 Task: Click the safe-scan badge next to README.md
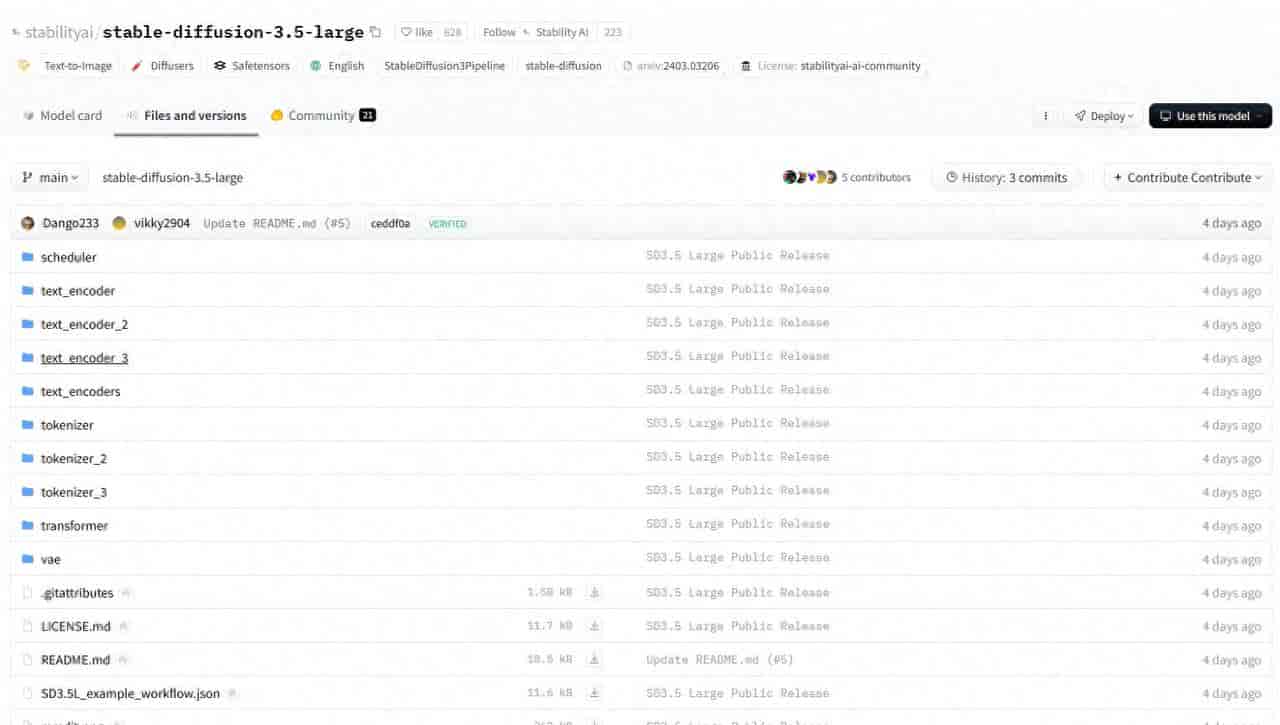coord(122,660)
